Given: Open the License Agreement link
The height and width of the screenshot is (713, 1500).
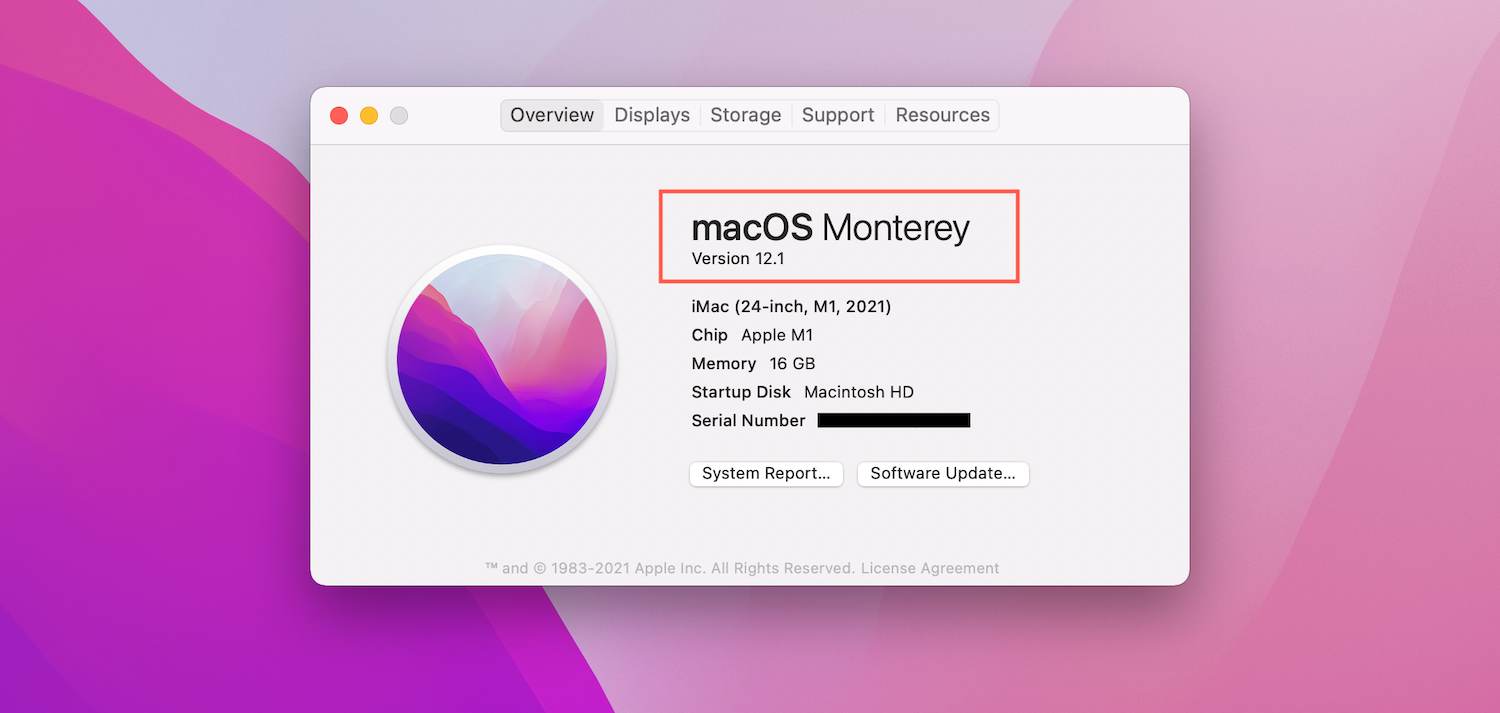Looking at the screenshot, I should (930, 568).
